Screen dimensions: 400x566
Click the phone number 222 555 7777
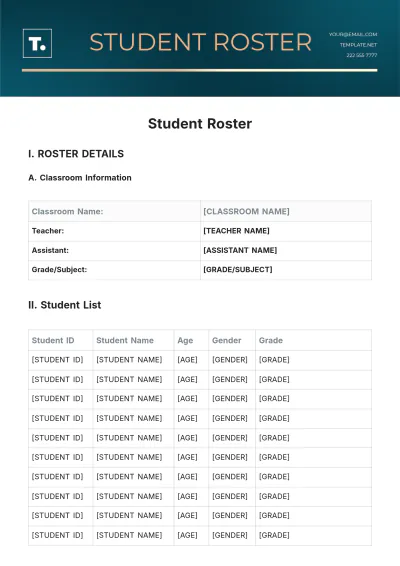(x=362, y=55)
